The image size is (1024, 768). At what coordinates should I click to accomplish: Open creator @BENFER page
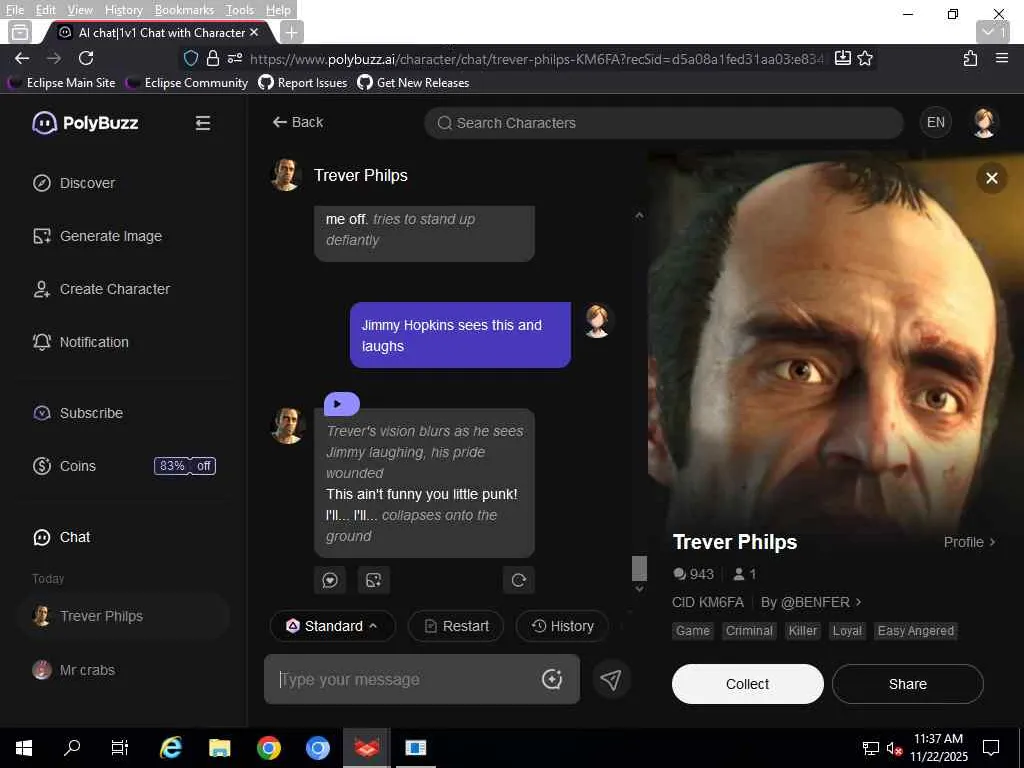click(810, 602)
